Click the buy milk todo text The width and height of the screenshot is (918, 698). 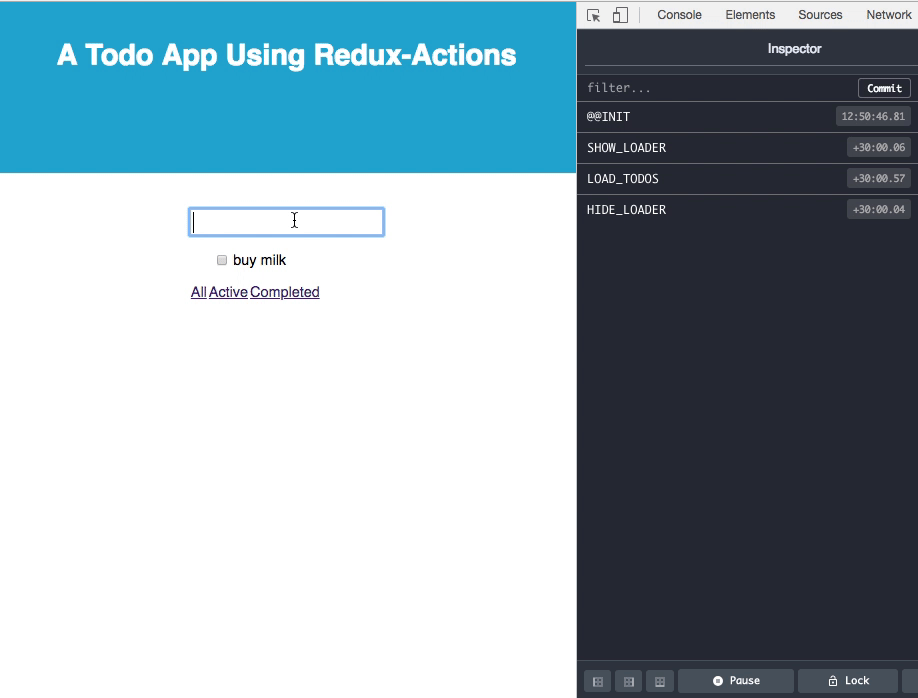pyautogui.click(x=259, y=260)
